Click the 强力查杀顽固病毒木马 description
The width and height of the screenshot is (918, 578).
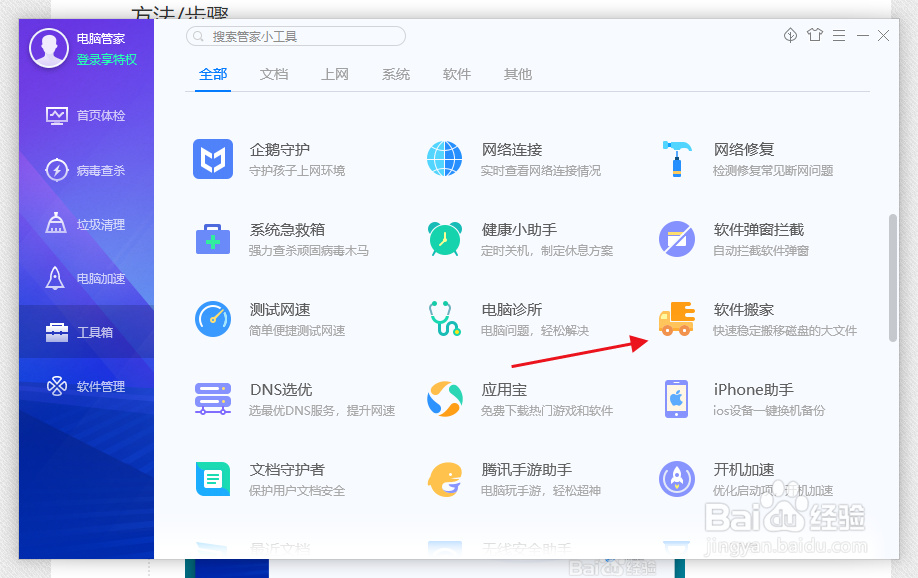(x=309, y=251)
